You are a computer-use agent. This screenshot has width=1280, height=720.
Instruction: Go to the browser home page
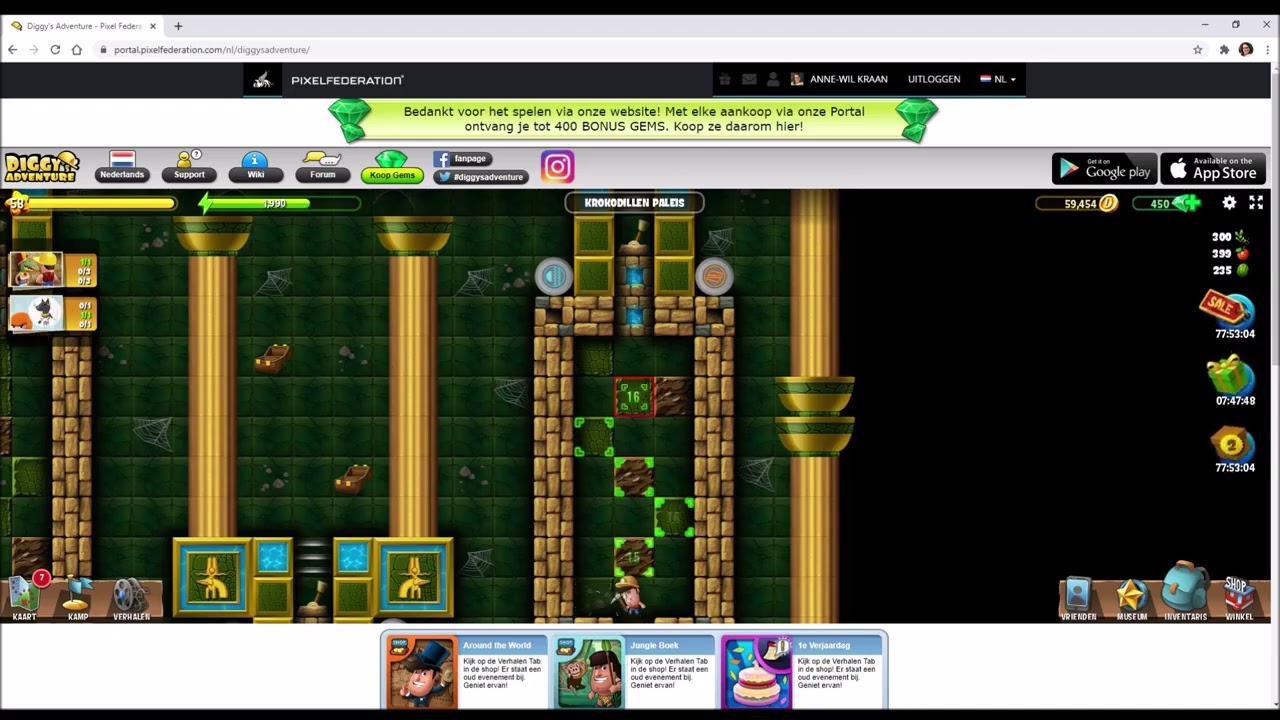(76, 50)
